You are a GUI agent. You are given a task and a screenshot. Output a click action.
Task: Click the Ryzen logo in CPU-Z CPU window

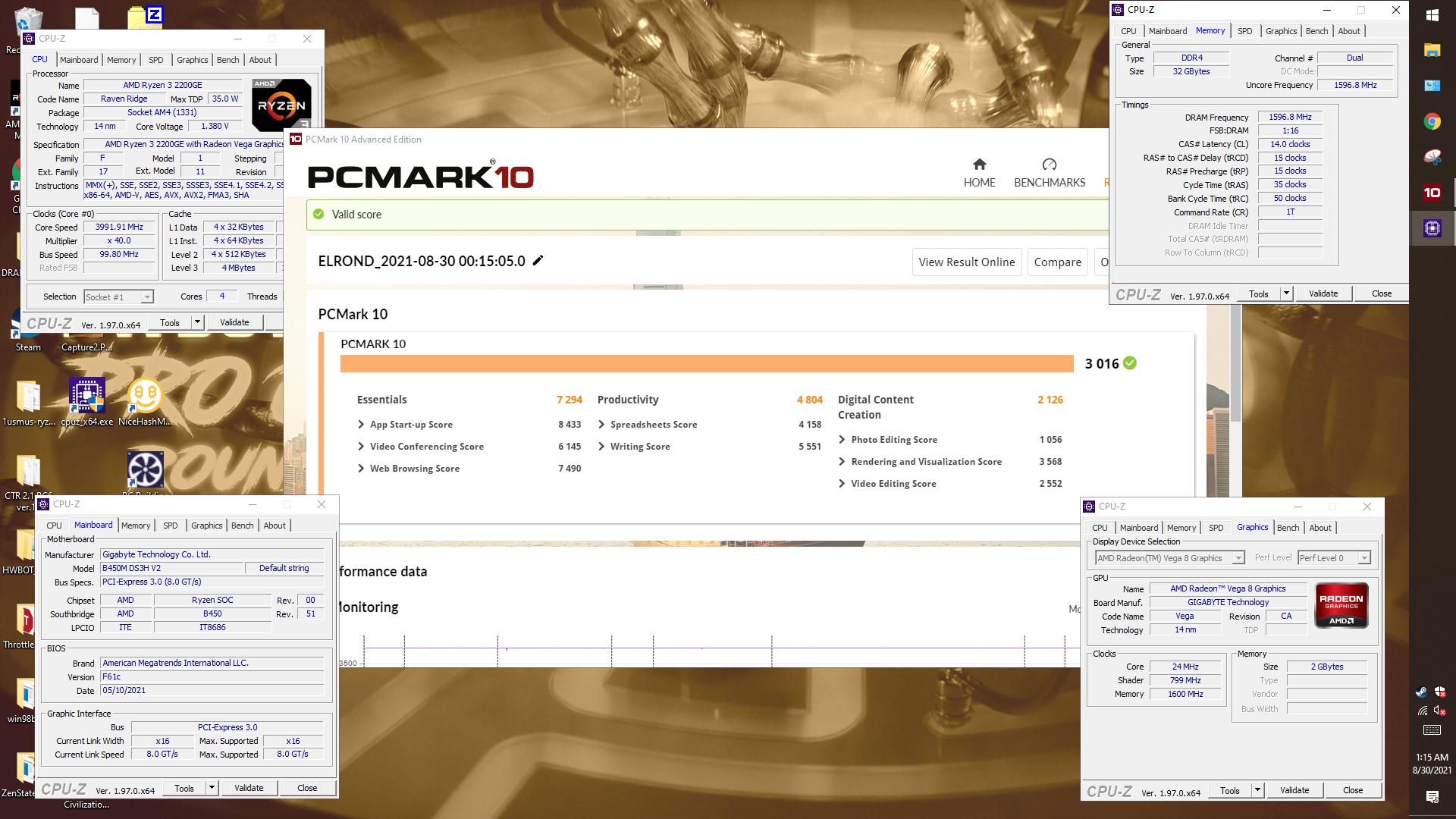(281, 104)
